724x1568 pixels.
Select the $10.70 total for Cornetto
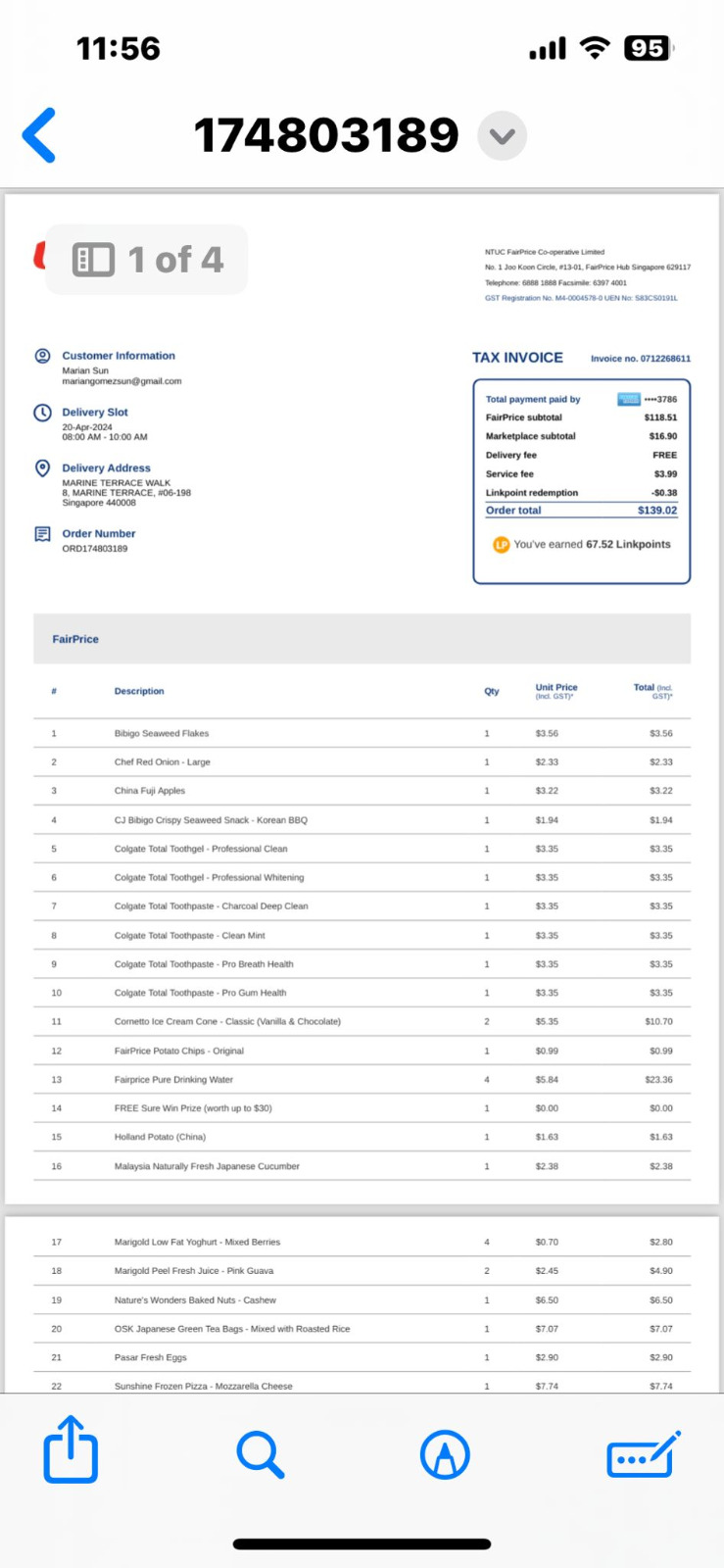pyautogui.click(x=658, y=1021)
